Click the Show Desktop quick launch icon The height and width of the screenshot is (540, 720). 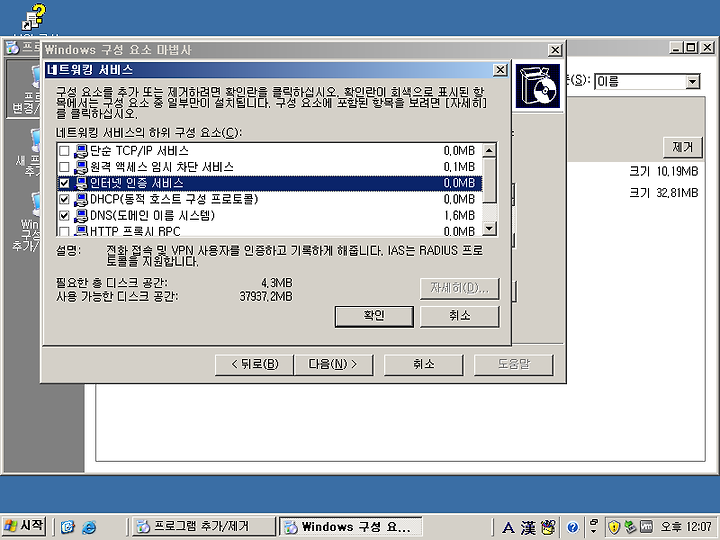68,526
